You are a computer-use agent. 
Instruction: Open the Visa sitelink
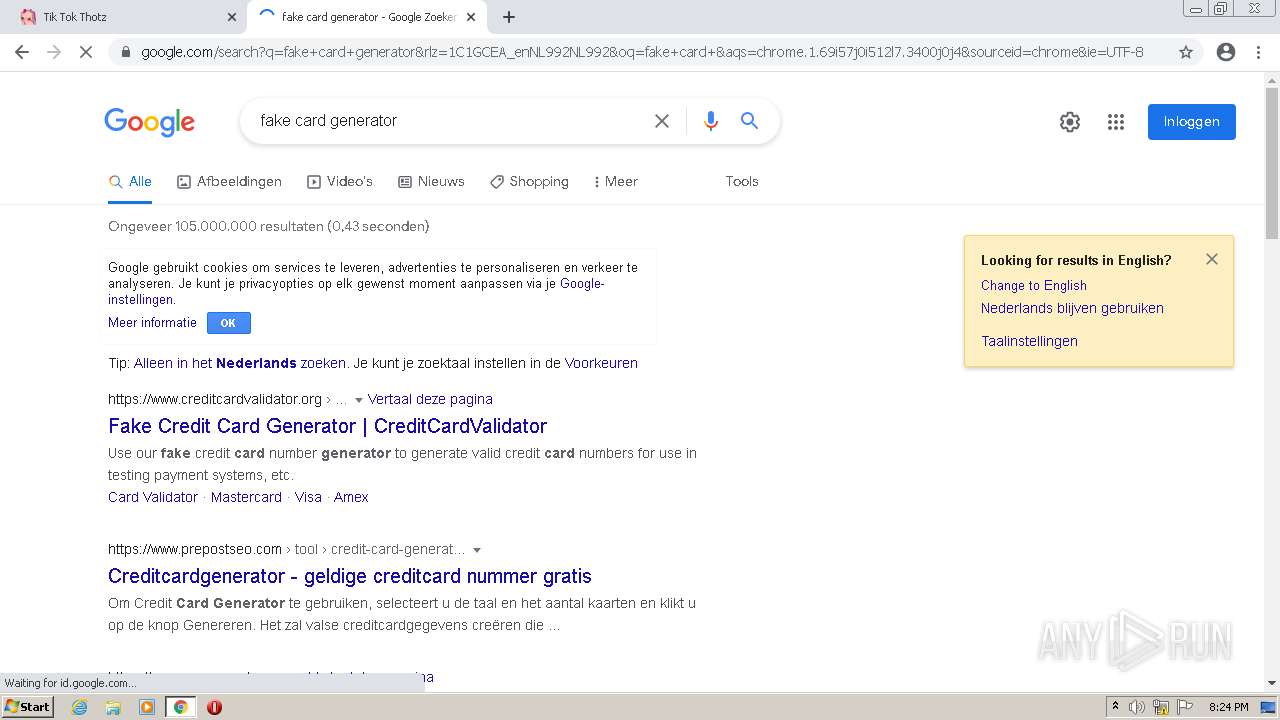308,497
